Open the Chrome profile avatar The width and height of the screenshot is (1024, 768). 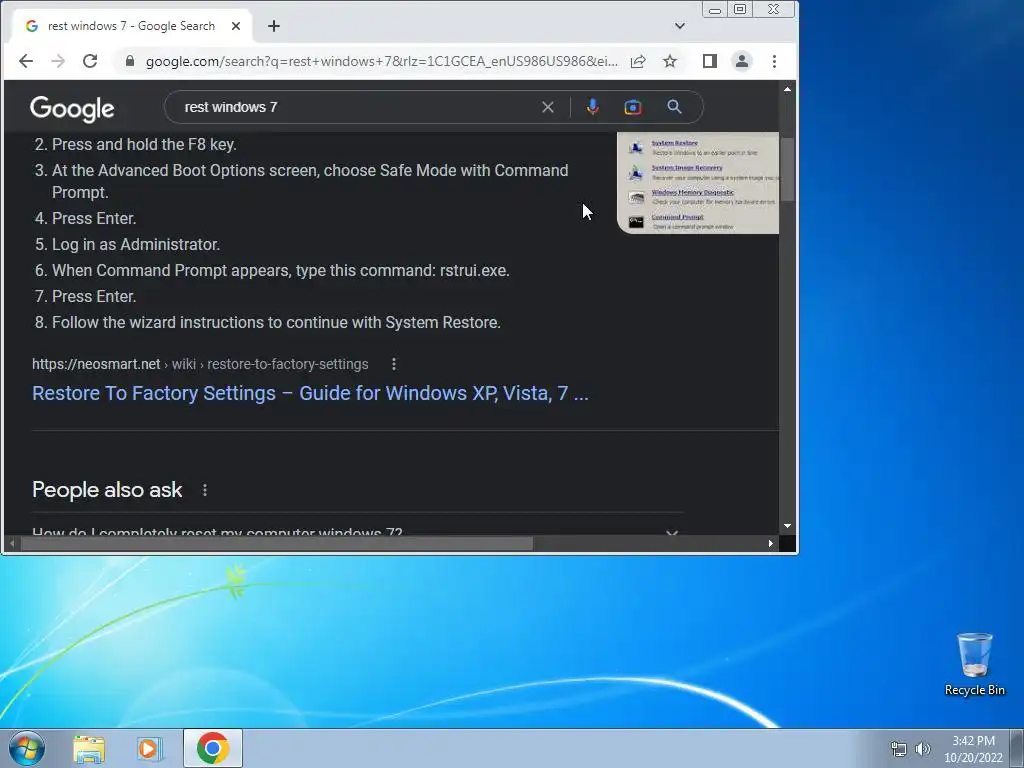click(x=742, y=61)
